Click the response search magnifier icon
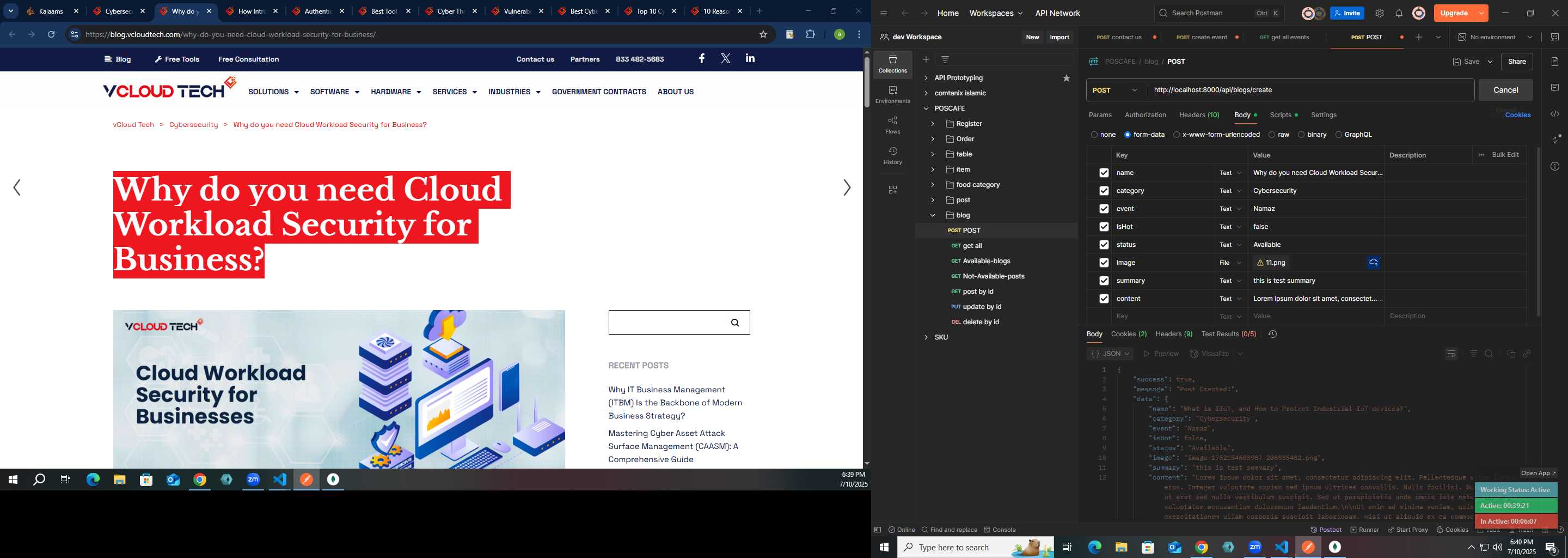Image resolution: width=1568 pixels, height=558 pixels. click(x=1489, y=354)
